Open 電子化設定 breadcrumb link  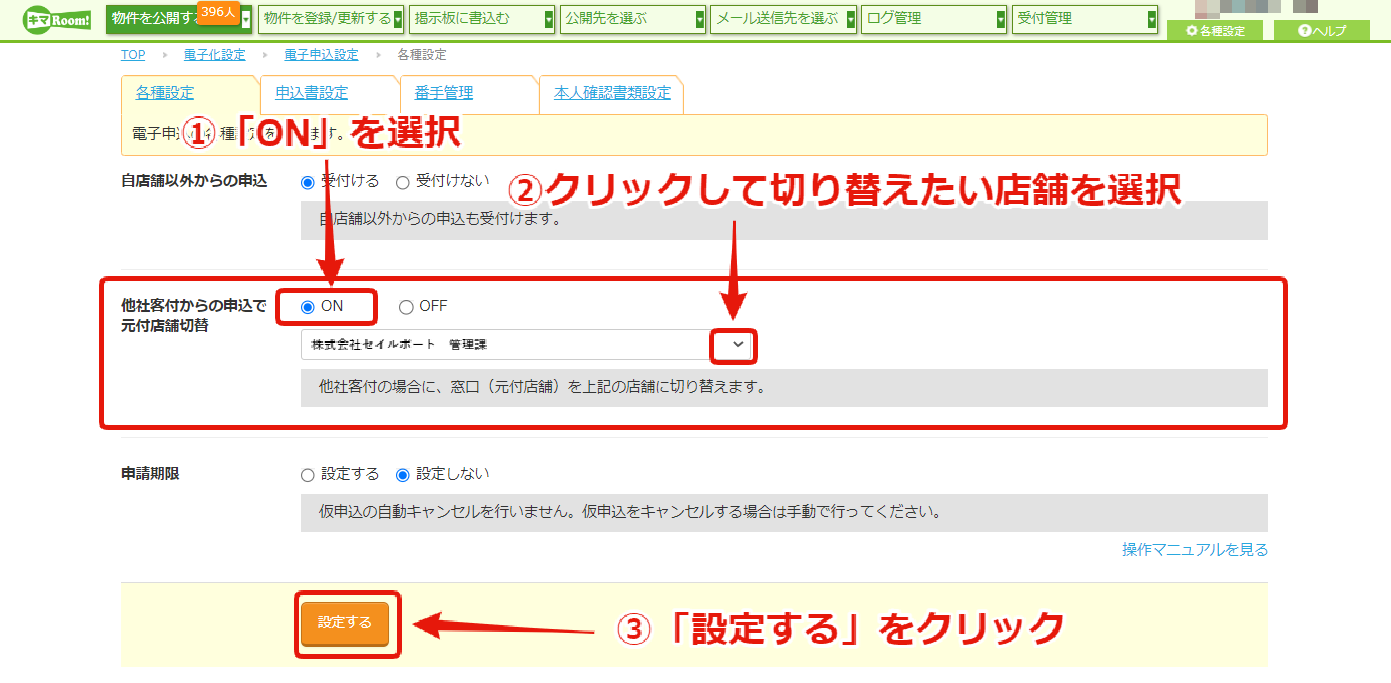click(x=214, y=55)
